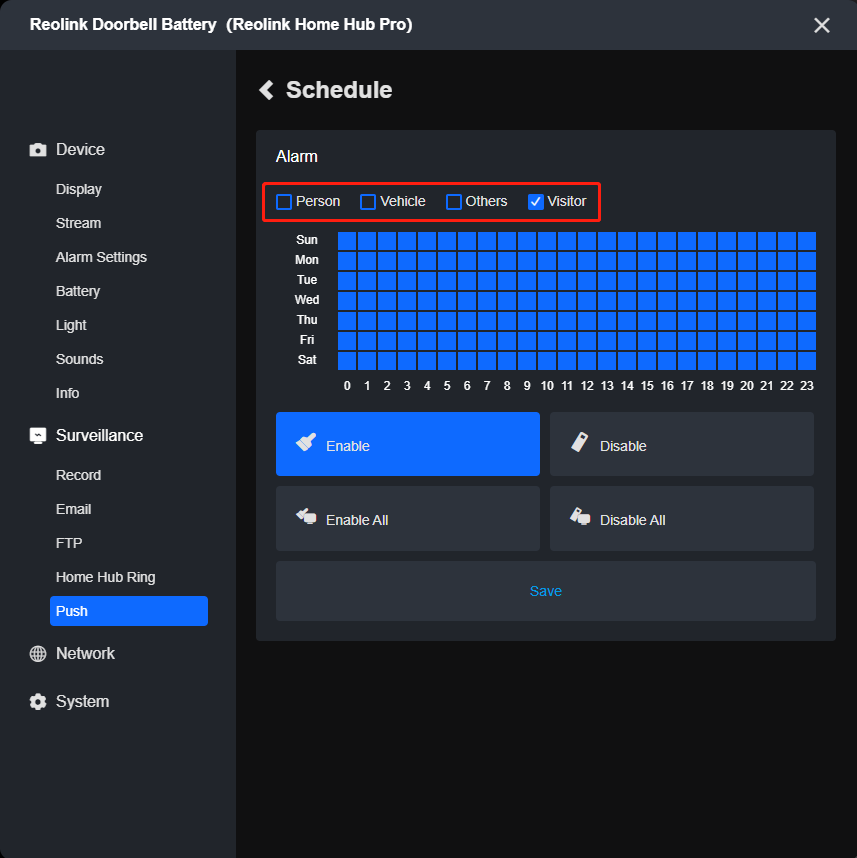This screenshot has width=857, height=858.
Task: Click the System gear icon
Action: coord(38,702)
